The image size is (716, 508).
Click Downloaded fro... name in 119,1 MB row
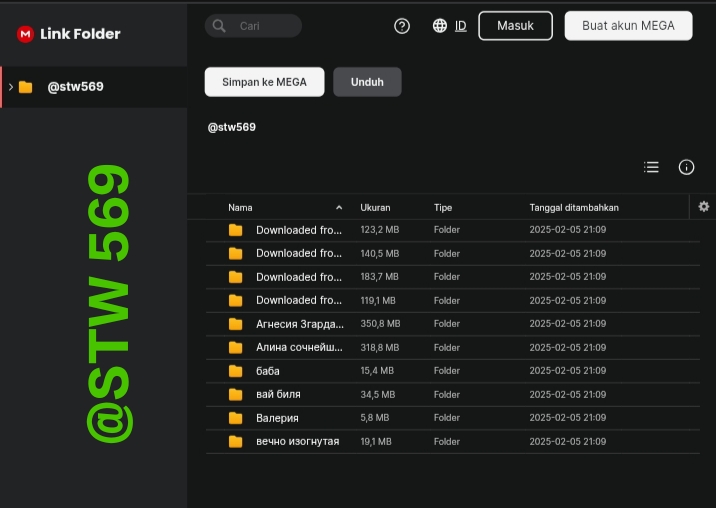coord(299,300)
